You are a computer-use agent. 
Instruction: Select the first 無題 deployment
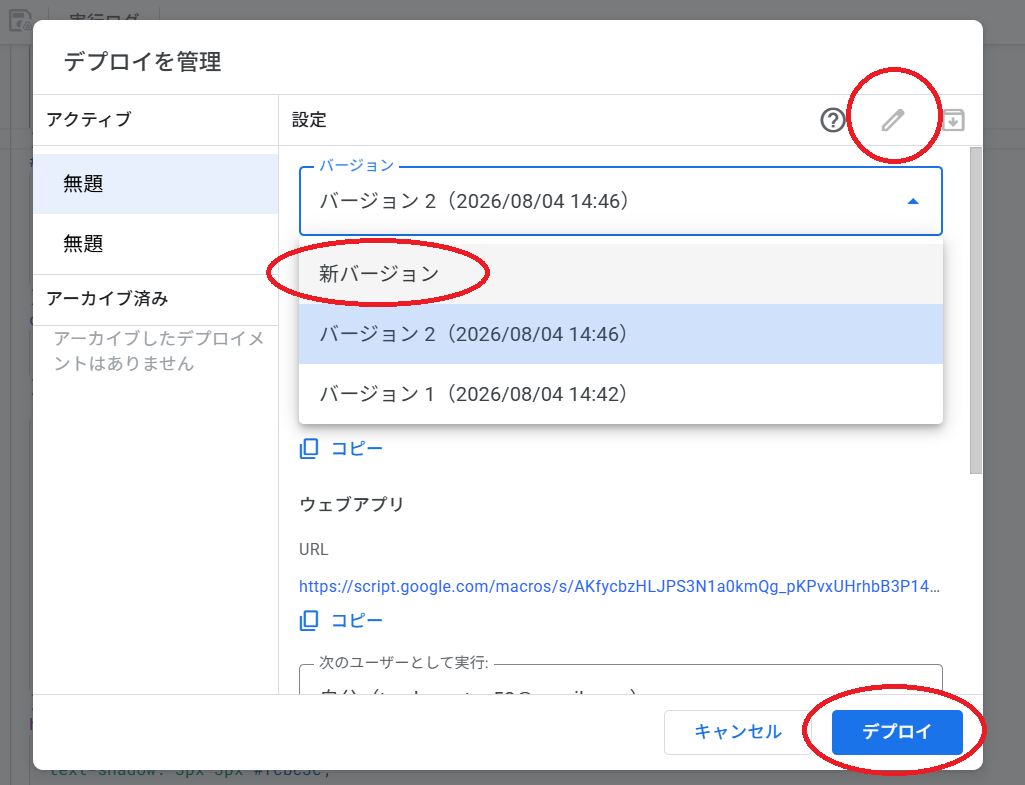coord(156,184)
